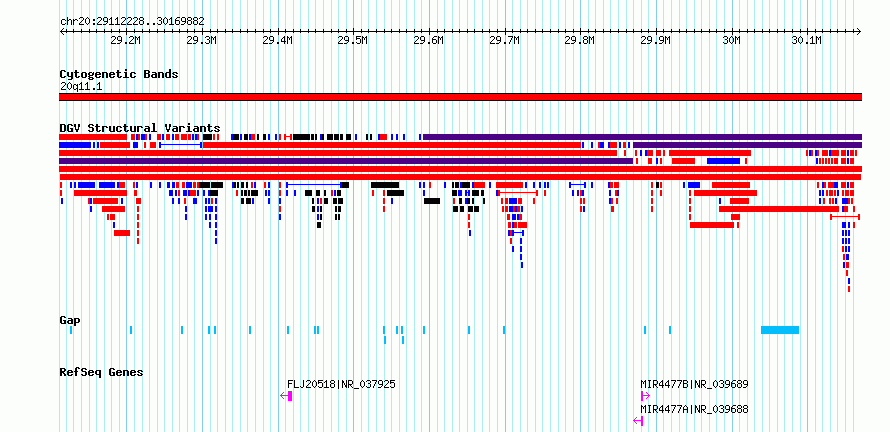Screen dimensions: 890x432
Task: Click the 20q11.1 band label
Action: 81,87
